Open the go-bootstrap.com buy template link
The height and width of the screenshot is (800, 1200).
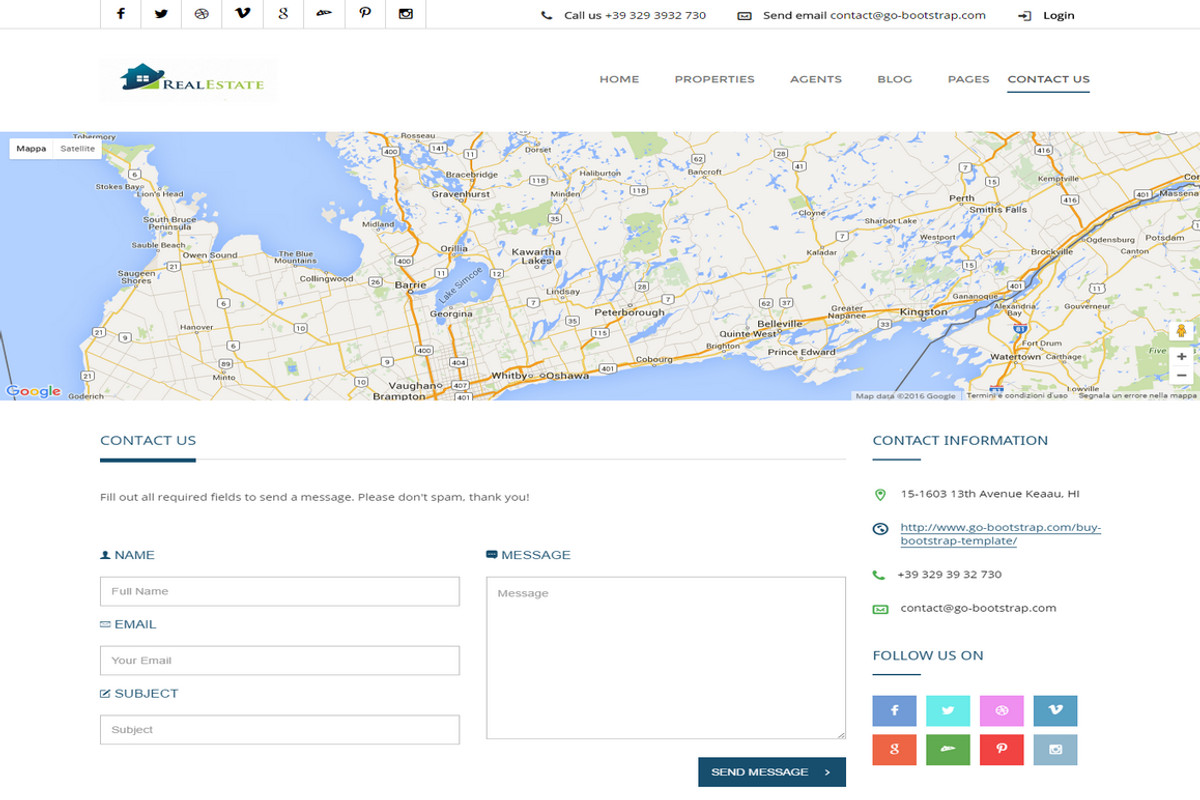tap(1000, 534)
